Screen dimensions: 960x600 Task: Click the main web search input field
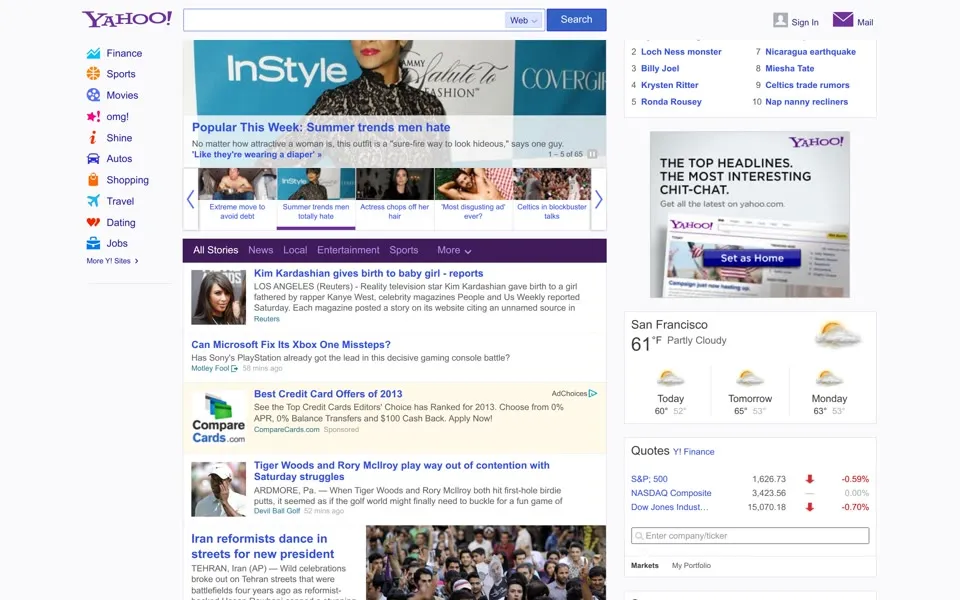coord(344,20)
